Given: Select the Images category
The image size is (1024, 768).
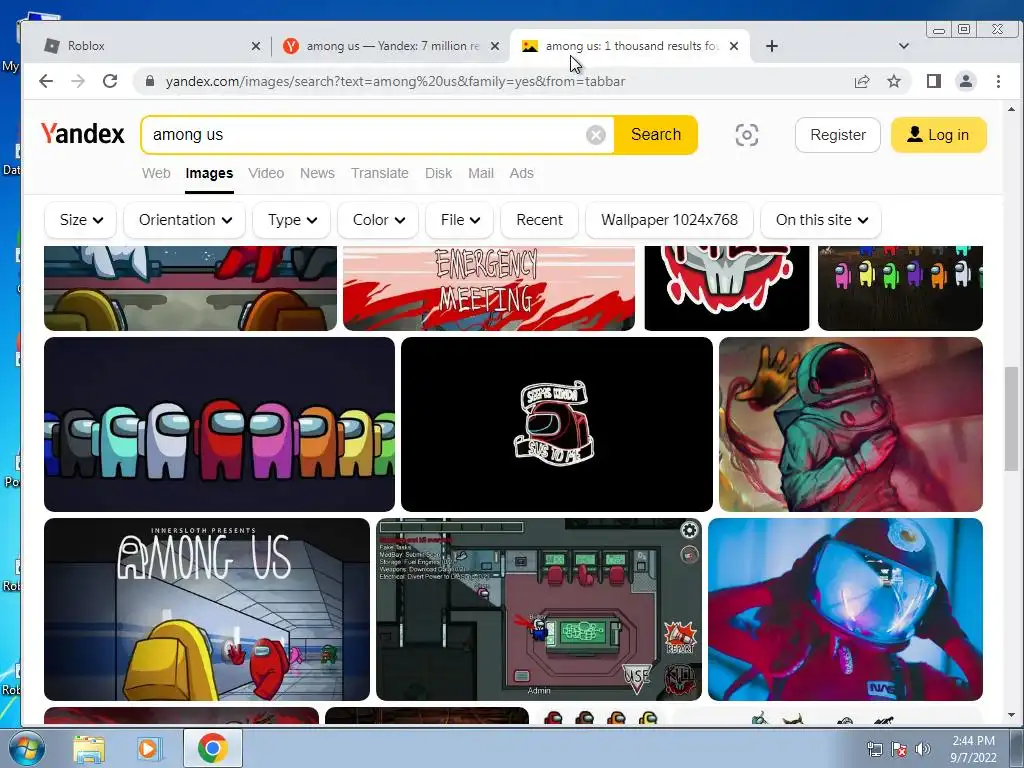Looking at the screenshot, I should coord(209,173).
